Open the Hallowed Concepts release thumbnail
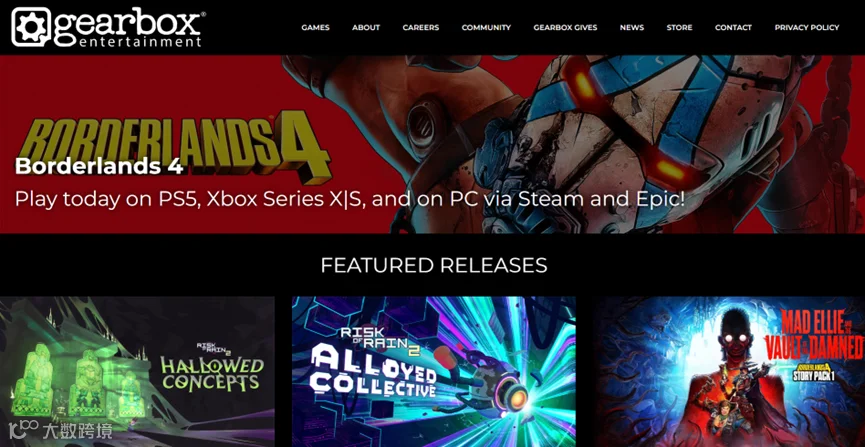Image resolution: width=865 pixels, height=447 pixels. (137, 371)
